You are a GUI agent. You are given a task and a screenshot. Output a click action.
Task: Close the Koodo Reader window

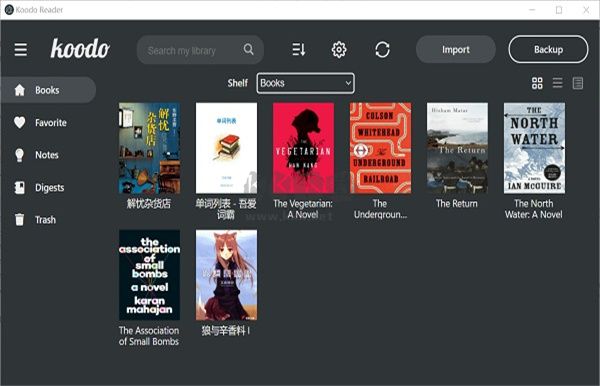pyautogui.click(x=586, y=10)
